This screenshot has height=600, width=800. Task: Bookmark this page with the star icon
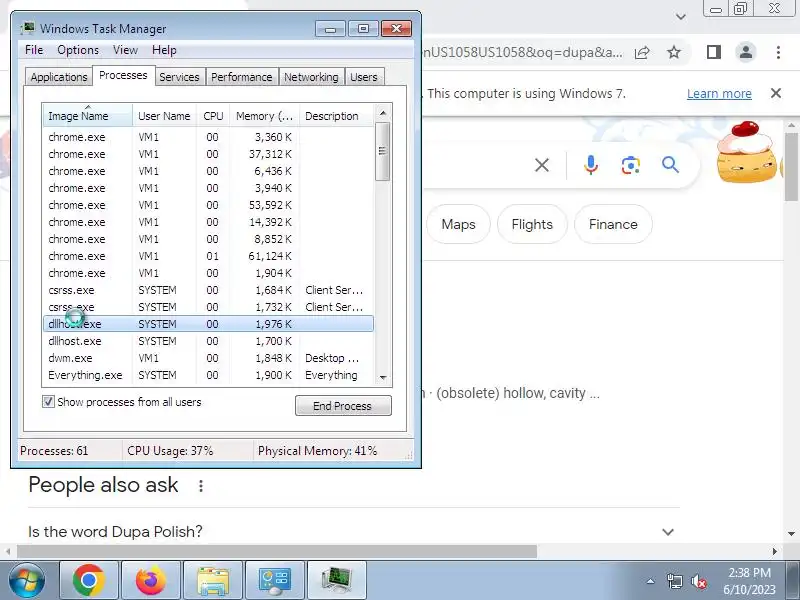[674, 52]
